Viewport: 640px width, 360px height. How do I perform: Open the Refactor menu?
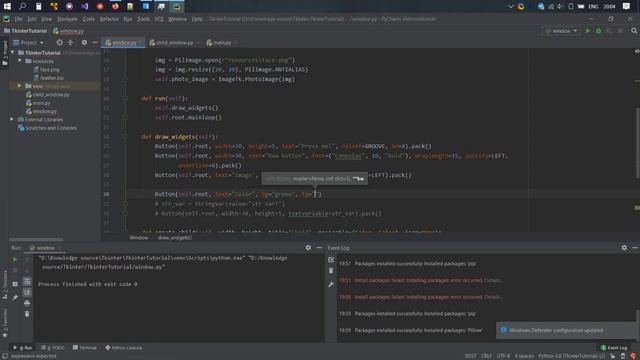(109, 19)
